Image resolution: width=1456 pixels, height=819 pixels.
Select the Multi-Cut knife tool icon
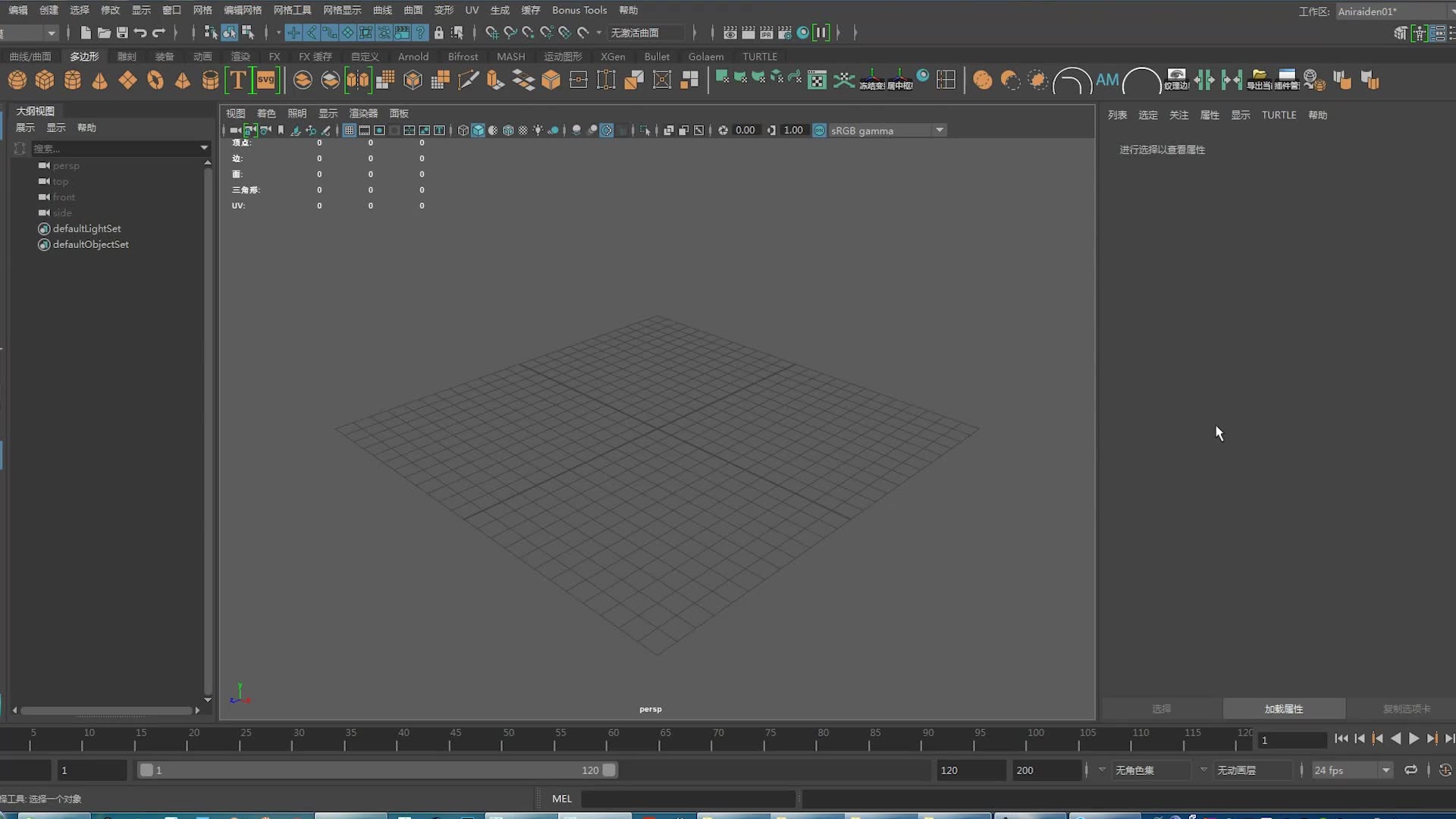[x=468, y=80]
